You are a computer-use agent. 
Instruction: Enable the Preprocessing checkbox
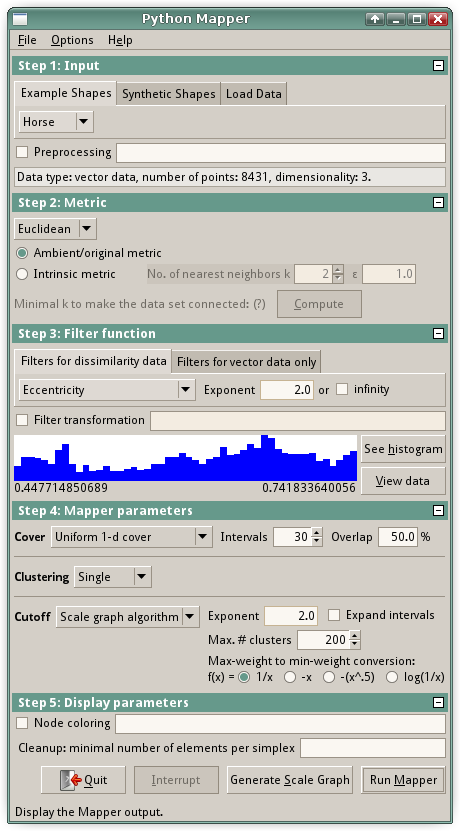pyautogui.click(x=22, y=152)
